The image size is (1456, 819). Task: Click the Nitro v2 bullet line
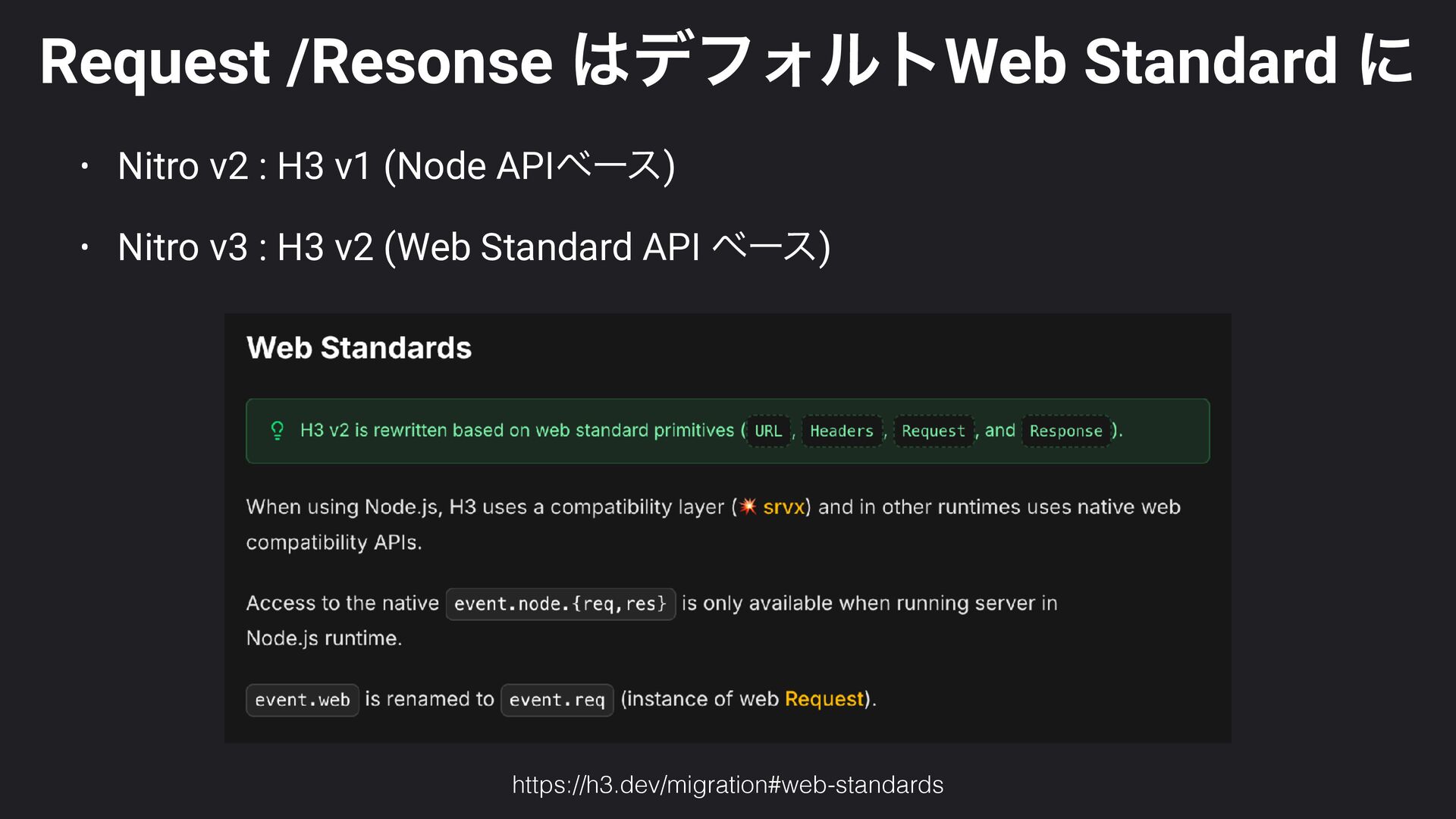coord(396,166)
